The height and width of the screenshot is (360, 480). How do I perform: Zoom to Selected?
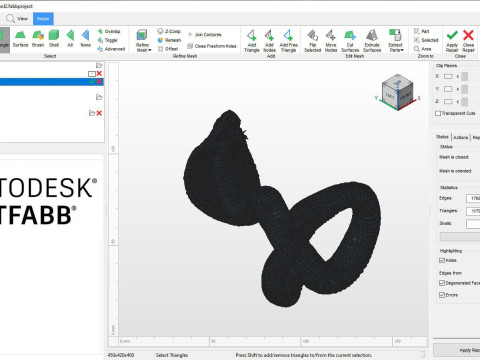(426, 40)
